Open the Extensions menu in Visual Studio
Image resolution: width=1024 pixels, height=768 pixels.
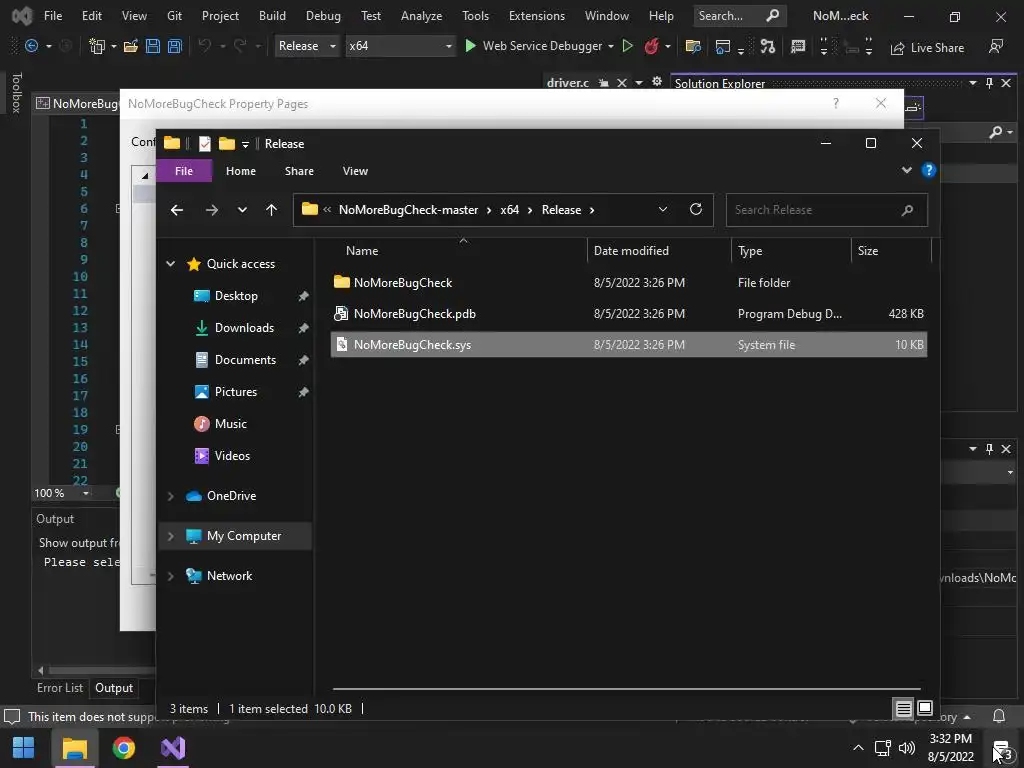(537, 16)
